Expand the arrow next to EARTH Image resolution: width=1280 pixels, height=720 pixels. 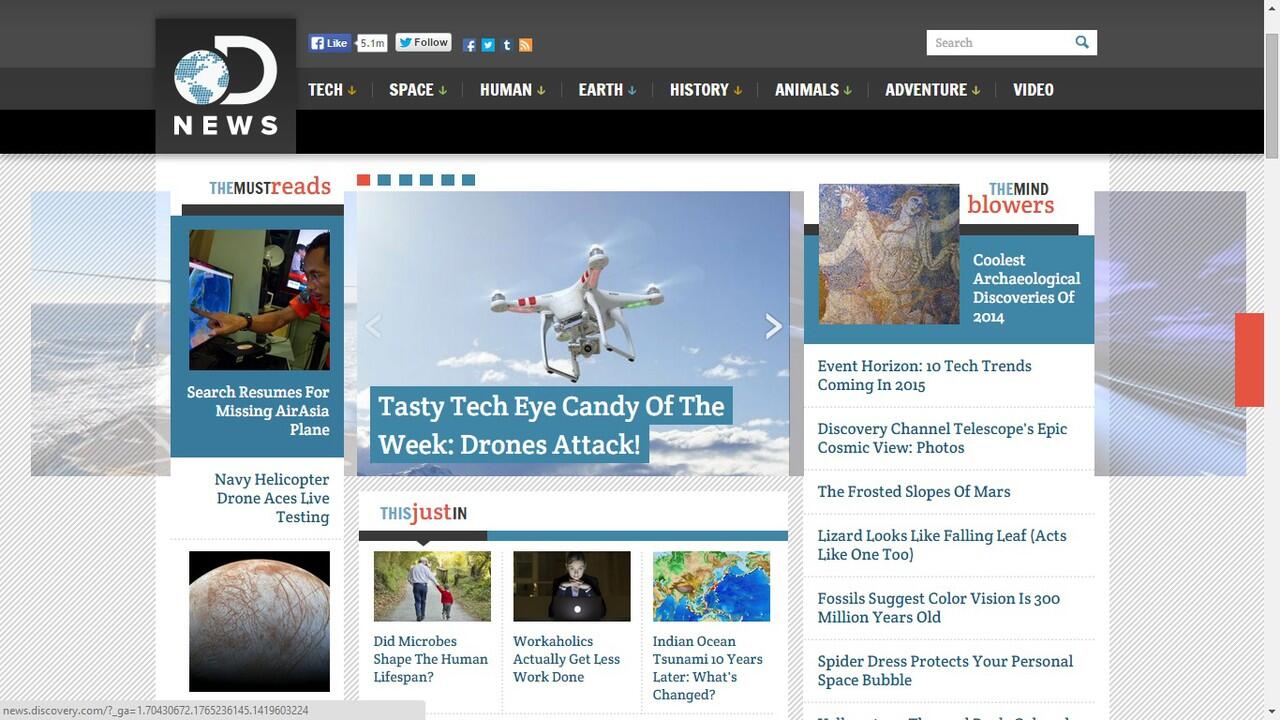tap(632, 90)
